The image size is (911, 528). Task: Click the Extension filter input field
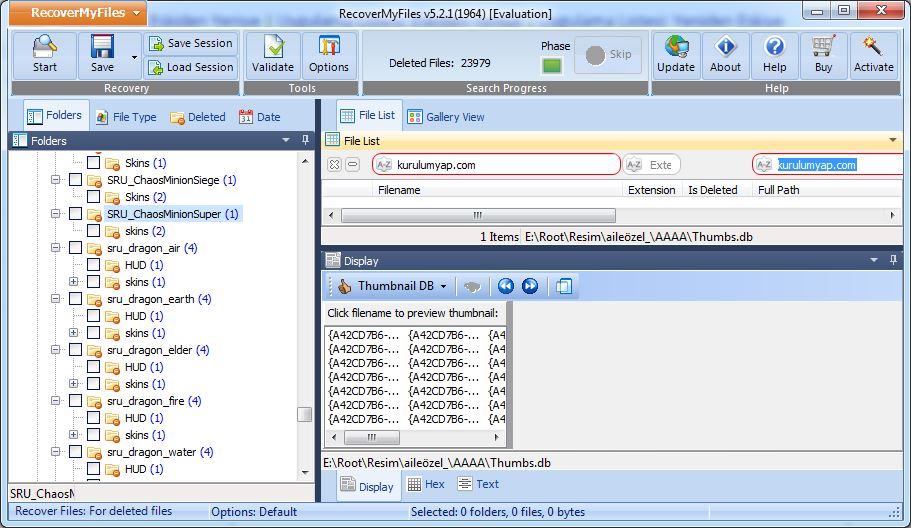tap(651, 164)
